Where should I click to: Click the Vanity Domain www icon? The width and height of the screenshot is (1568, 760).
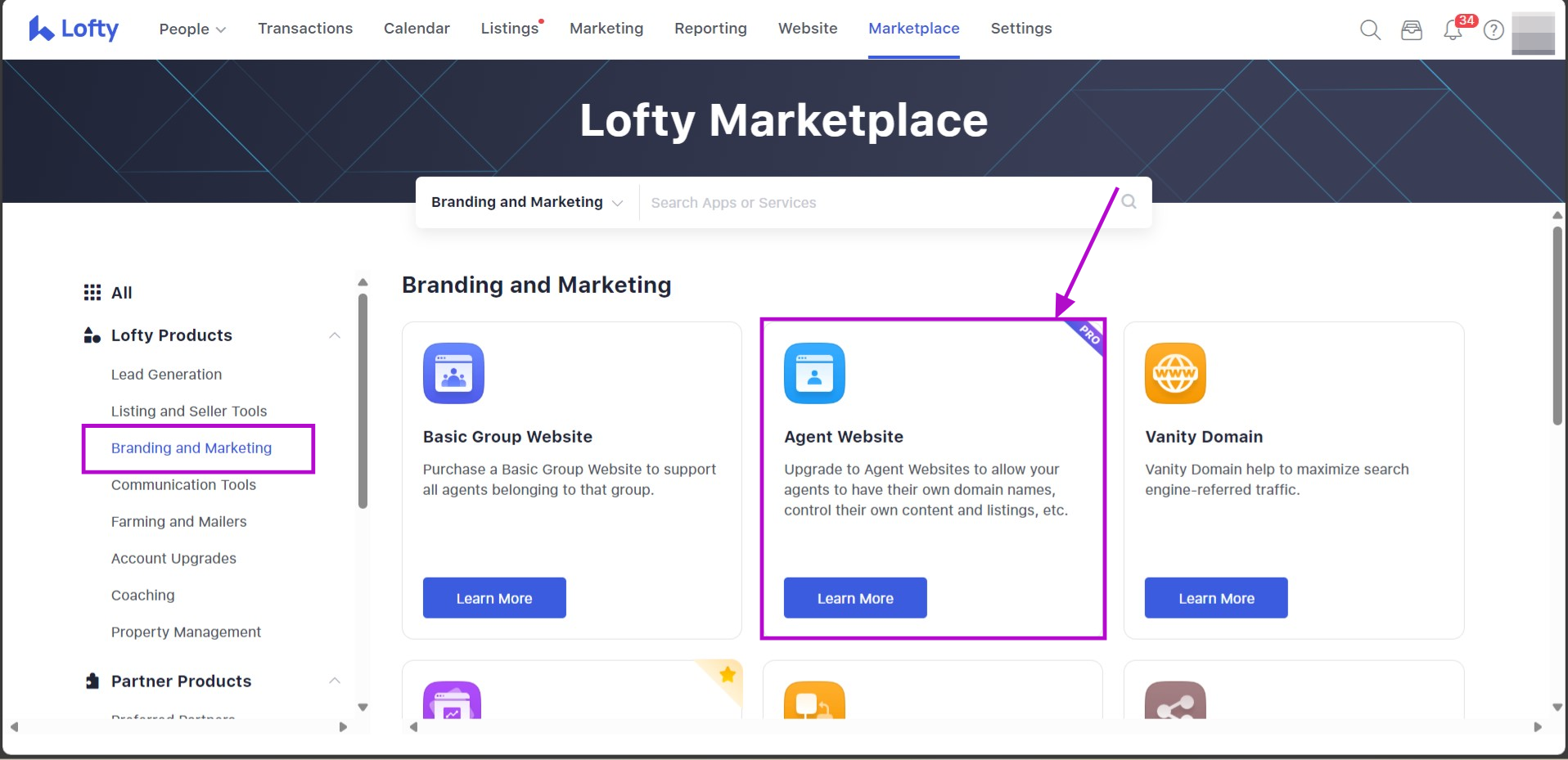1175,373
